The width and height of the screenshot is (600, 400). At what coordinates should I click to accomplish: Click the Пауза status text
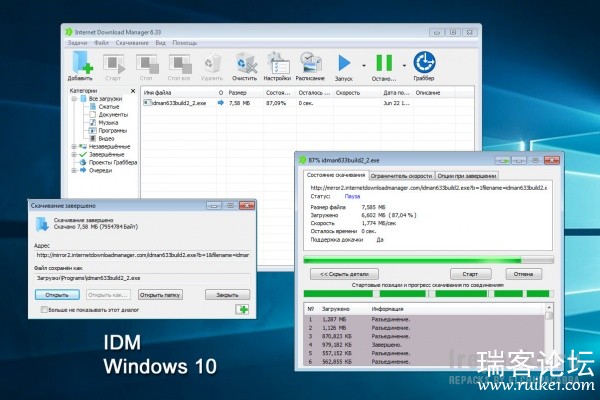(352, 196)
